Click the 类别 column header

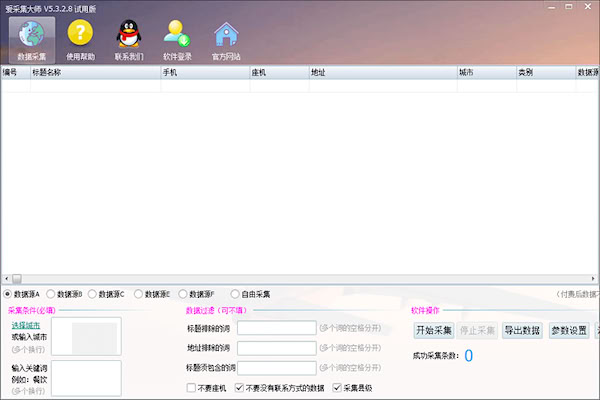[x=546, y=72]
